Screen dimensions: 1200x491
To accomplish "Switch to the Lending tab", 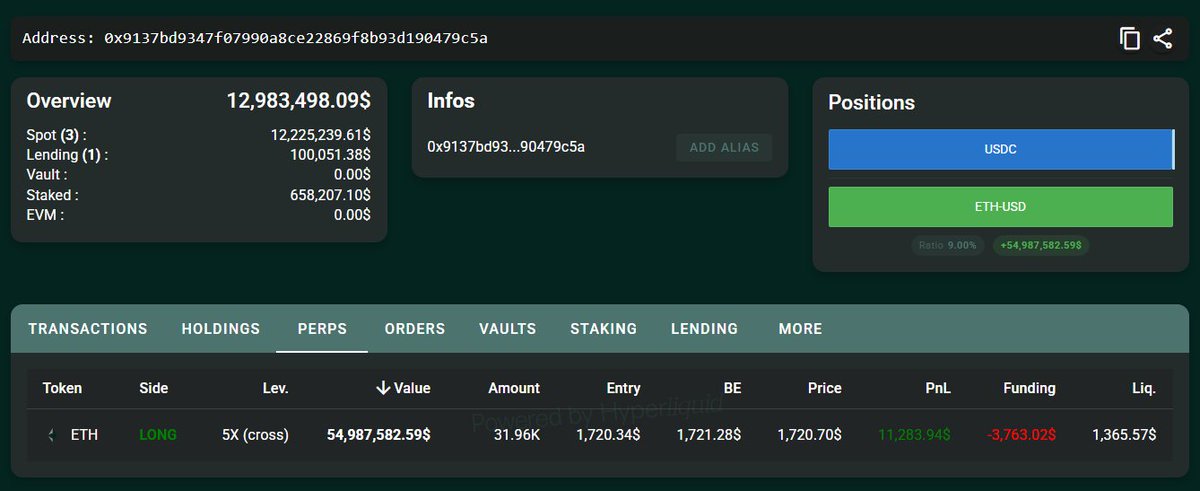I will pyautogui.click(x=705, y=329).
